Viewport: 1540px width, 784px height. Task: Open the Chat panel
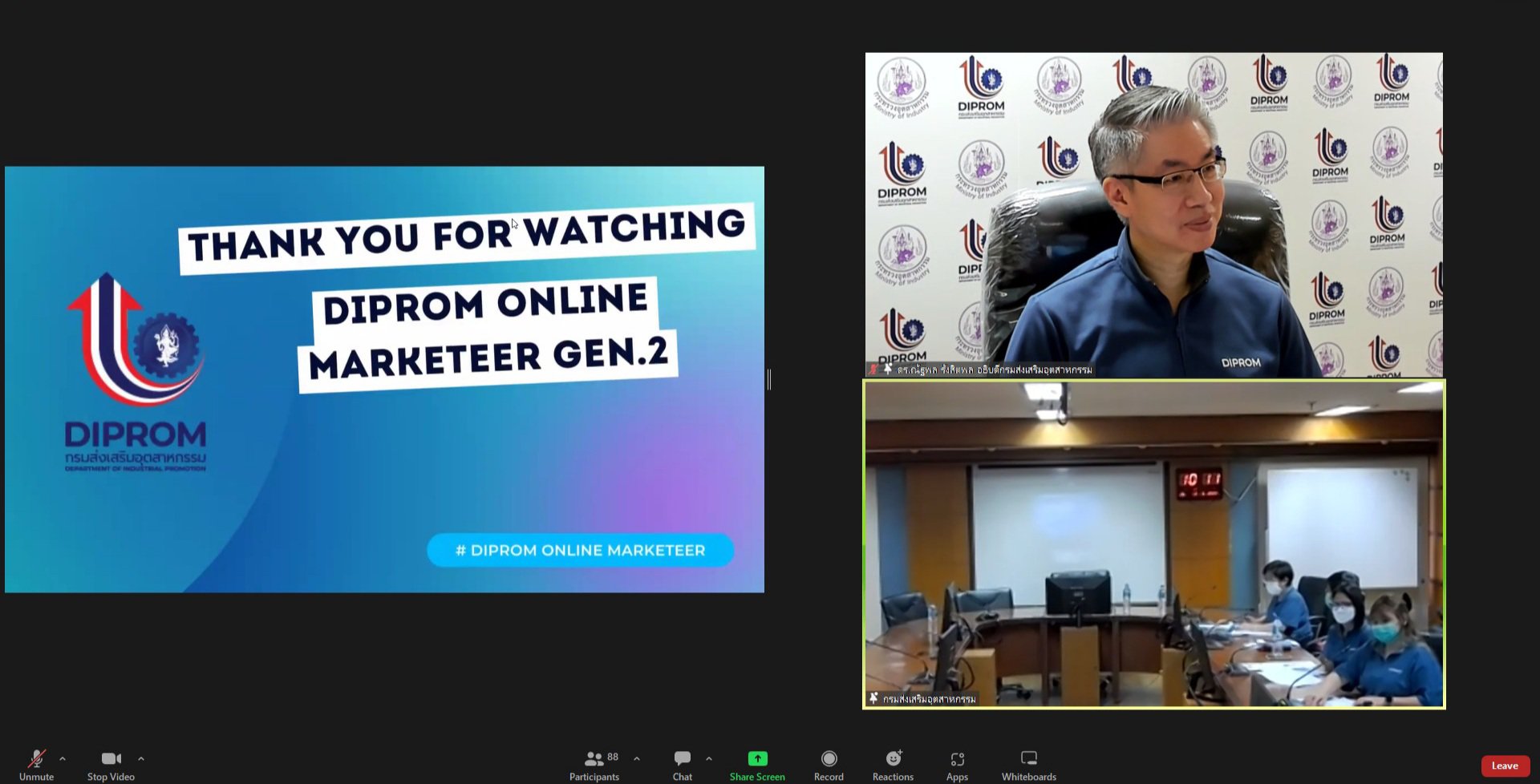pyautogui.click(x=683, y=765)
